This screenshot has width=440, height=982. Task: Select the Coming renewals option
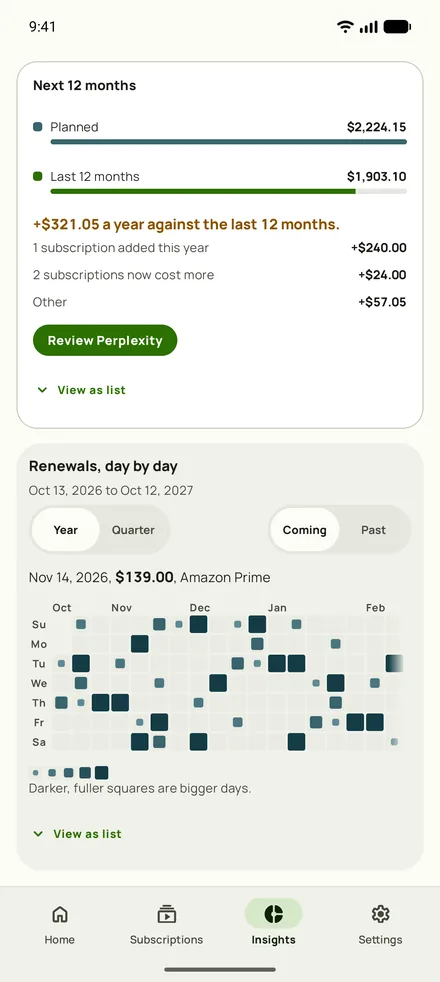click(x=305, y=530)
